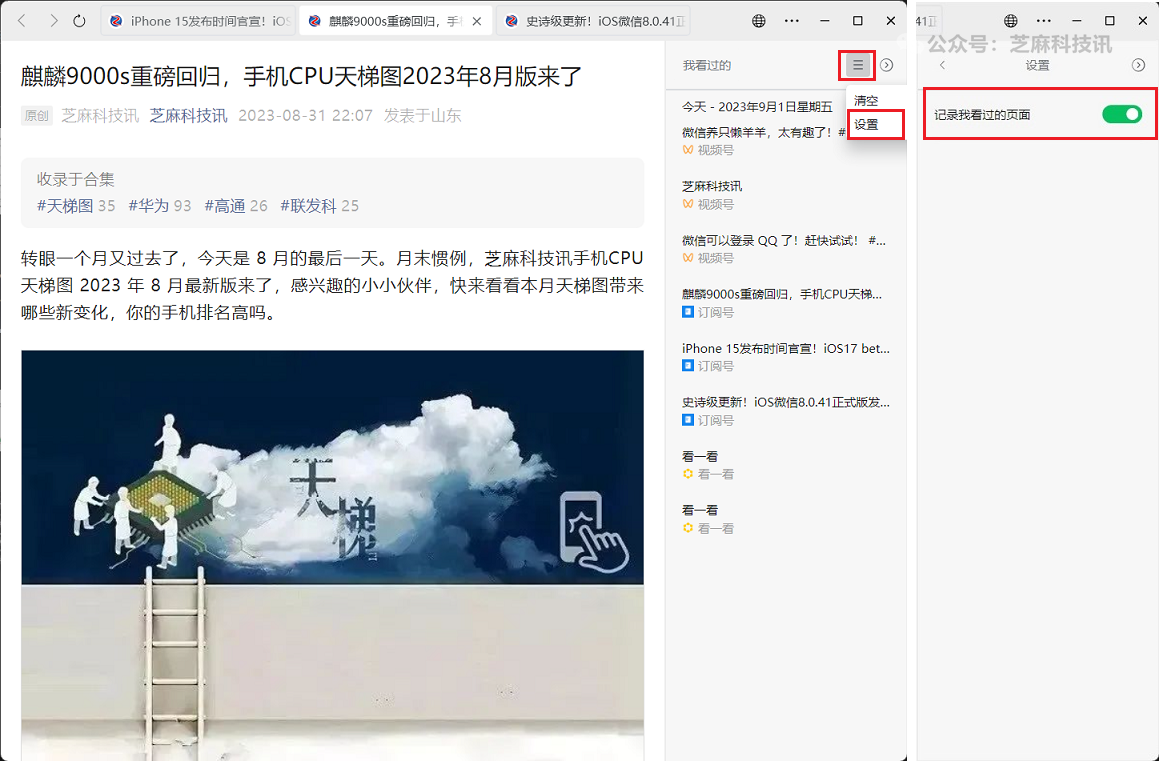Click the gray 芝麻科技讯 author name
1160x761 pixels.
[100, 115]
